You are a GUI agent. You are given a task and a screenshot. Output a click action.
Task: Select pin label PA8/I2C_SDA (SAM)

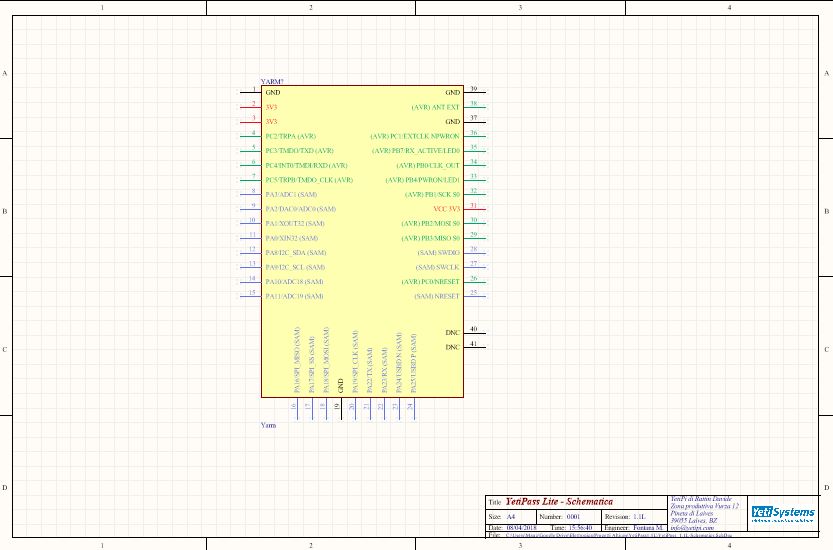pos(296,253)
